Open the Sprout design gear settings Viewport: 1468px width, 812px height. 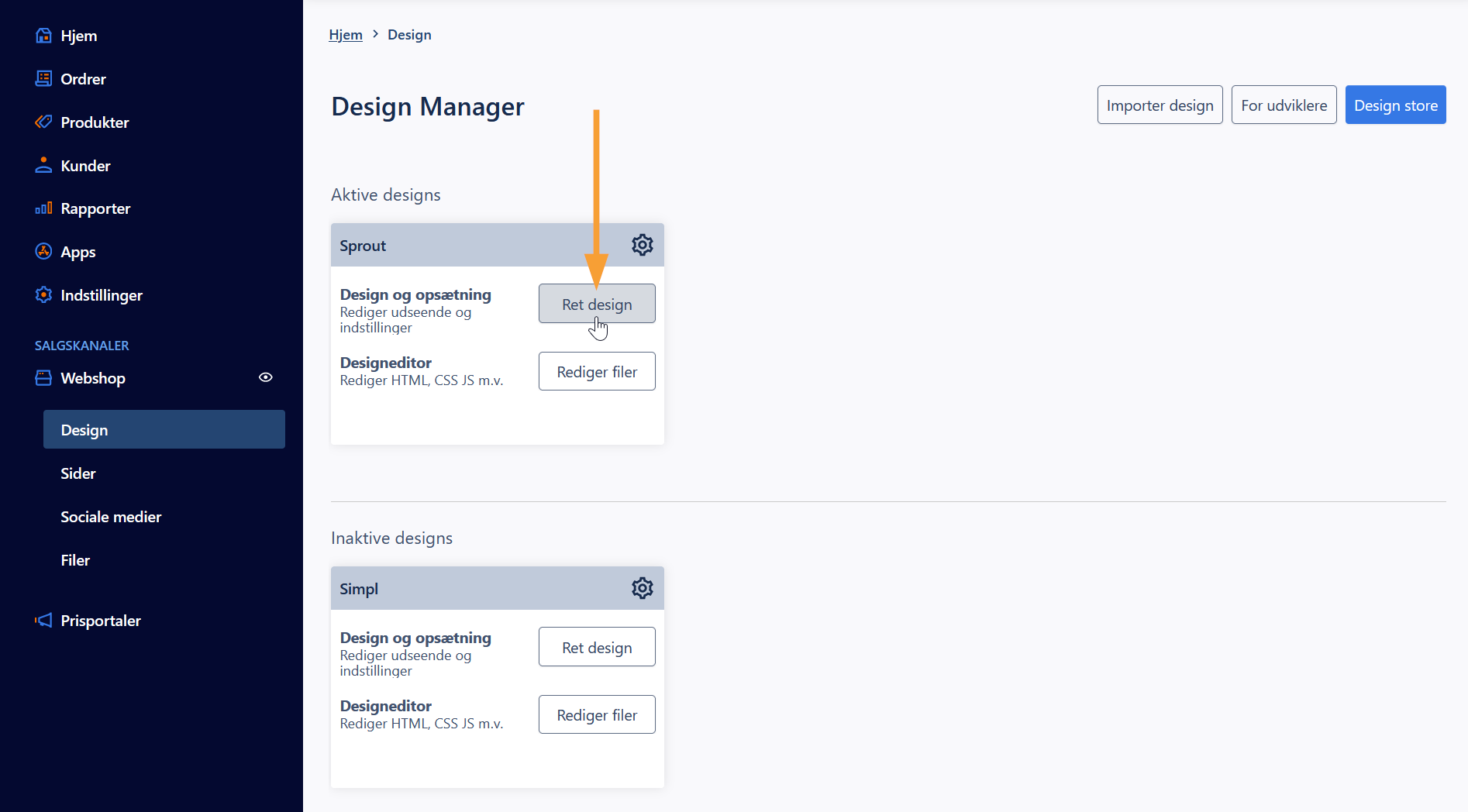[x=642, y=245]
